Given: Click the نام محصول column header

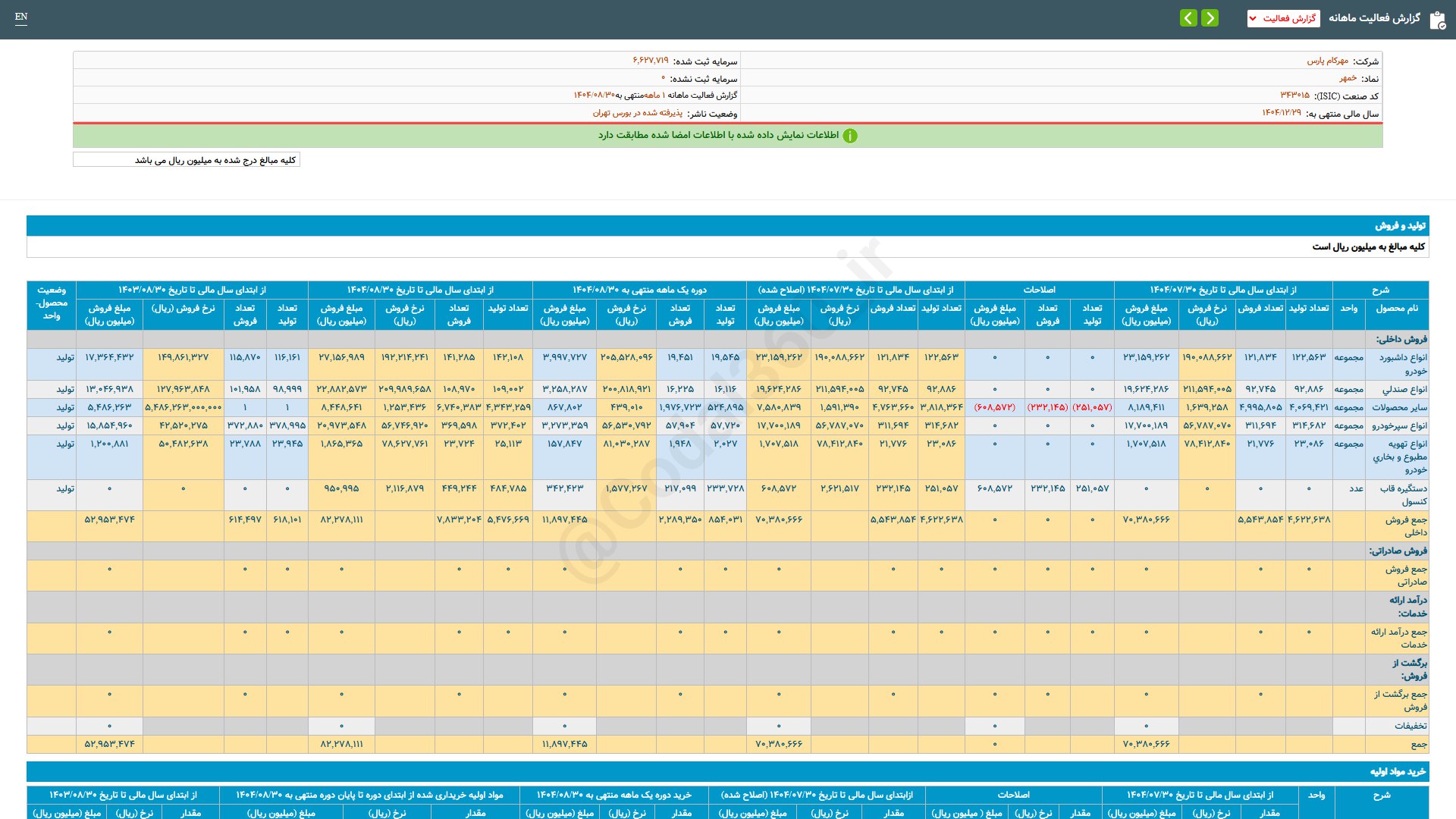Looking at the screenshot, I should (1396, 308).
